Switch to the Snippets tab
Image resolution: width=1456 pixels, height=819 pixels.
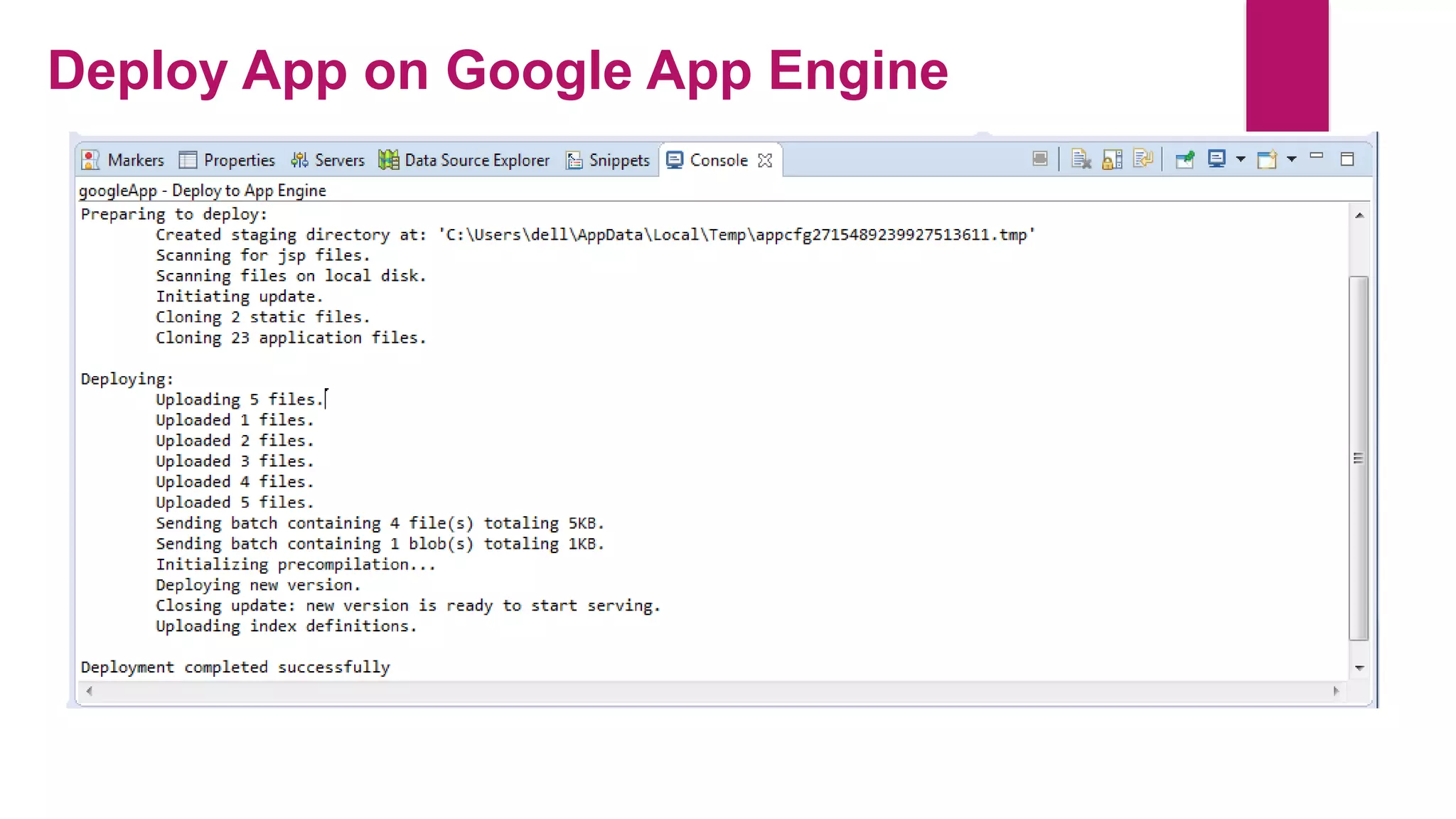tap(608, 160)
